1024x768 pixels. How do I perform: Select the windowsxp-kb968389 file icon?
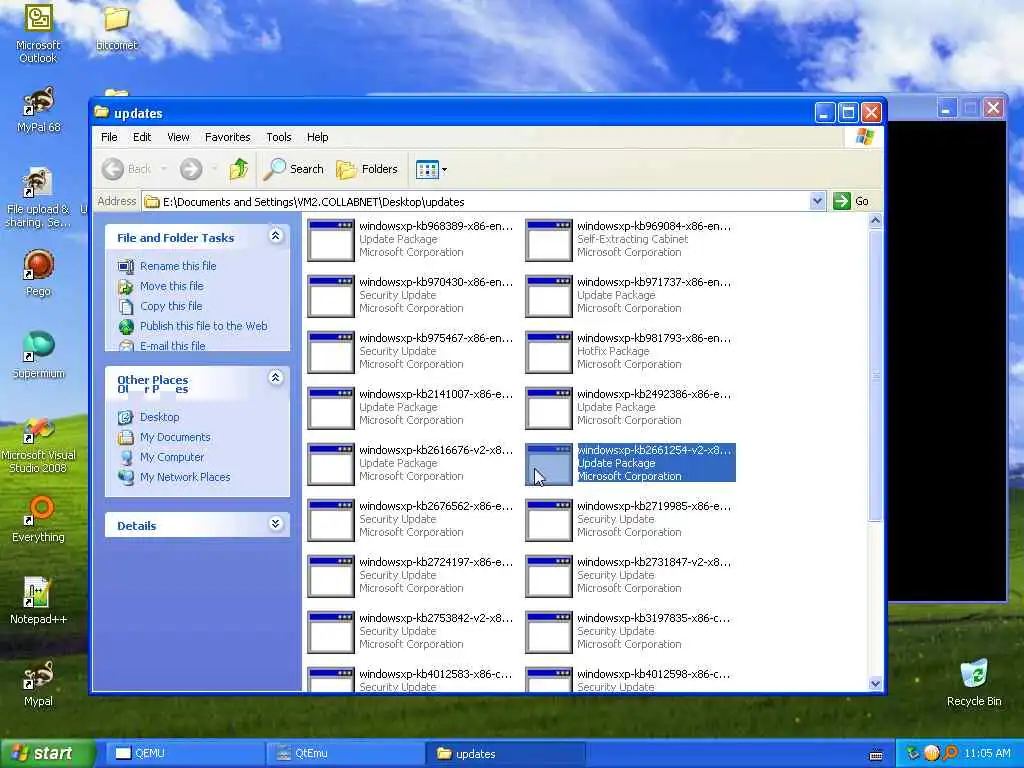(x=330, y=240)
